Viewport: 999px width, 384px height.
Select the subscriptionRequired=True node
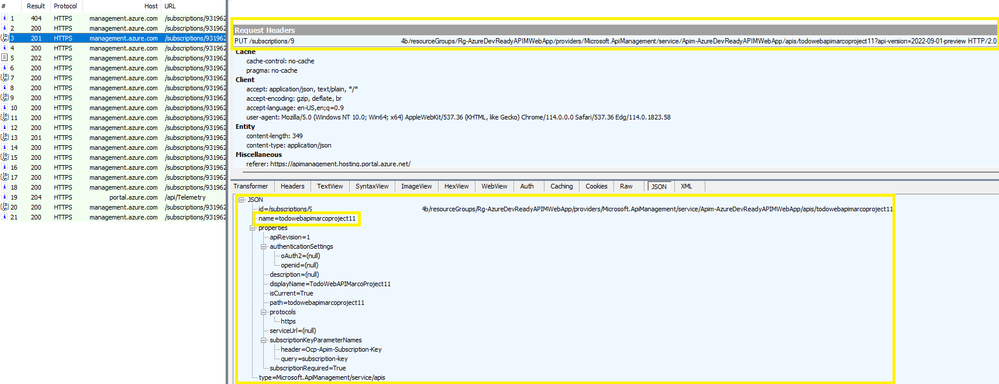308,368
